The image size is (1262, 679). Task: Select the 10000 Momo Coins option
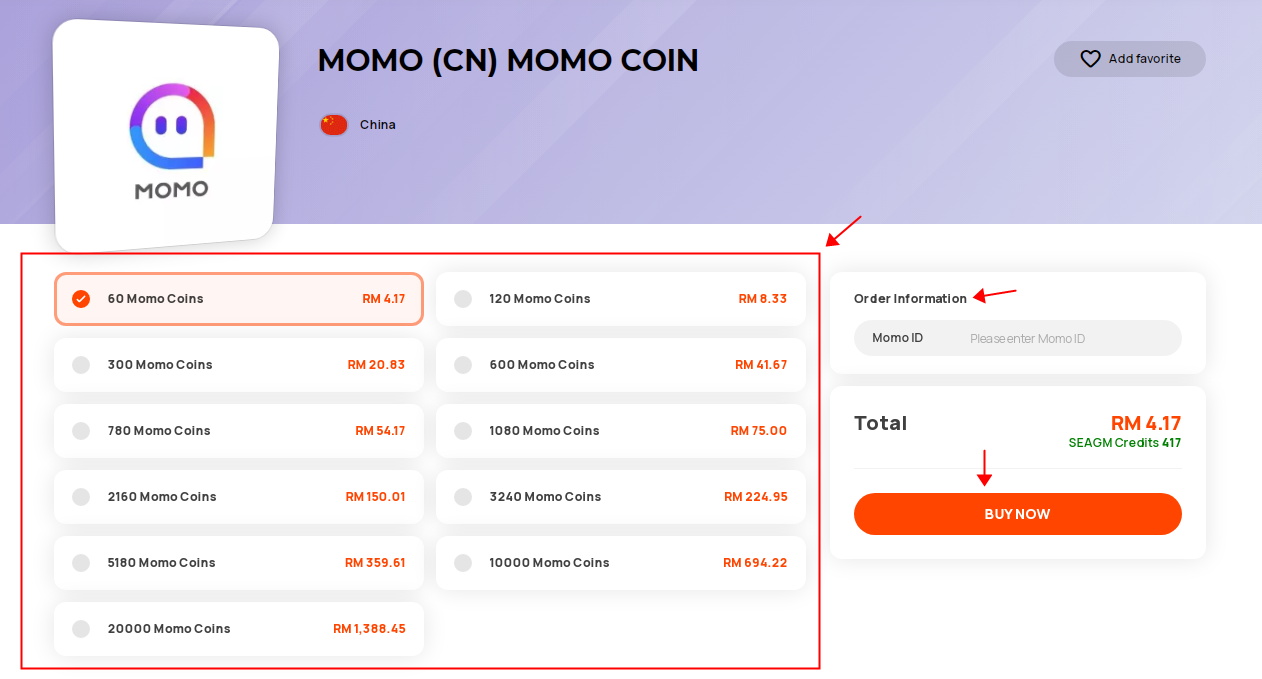[621, 563]
